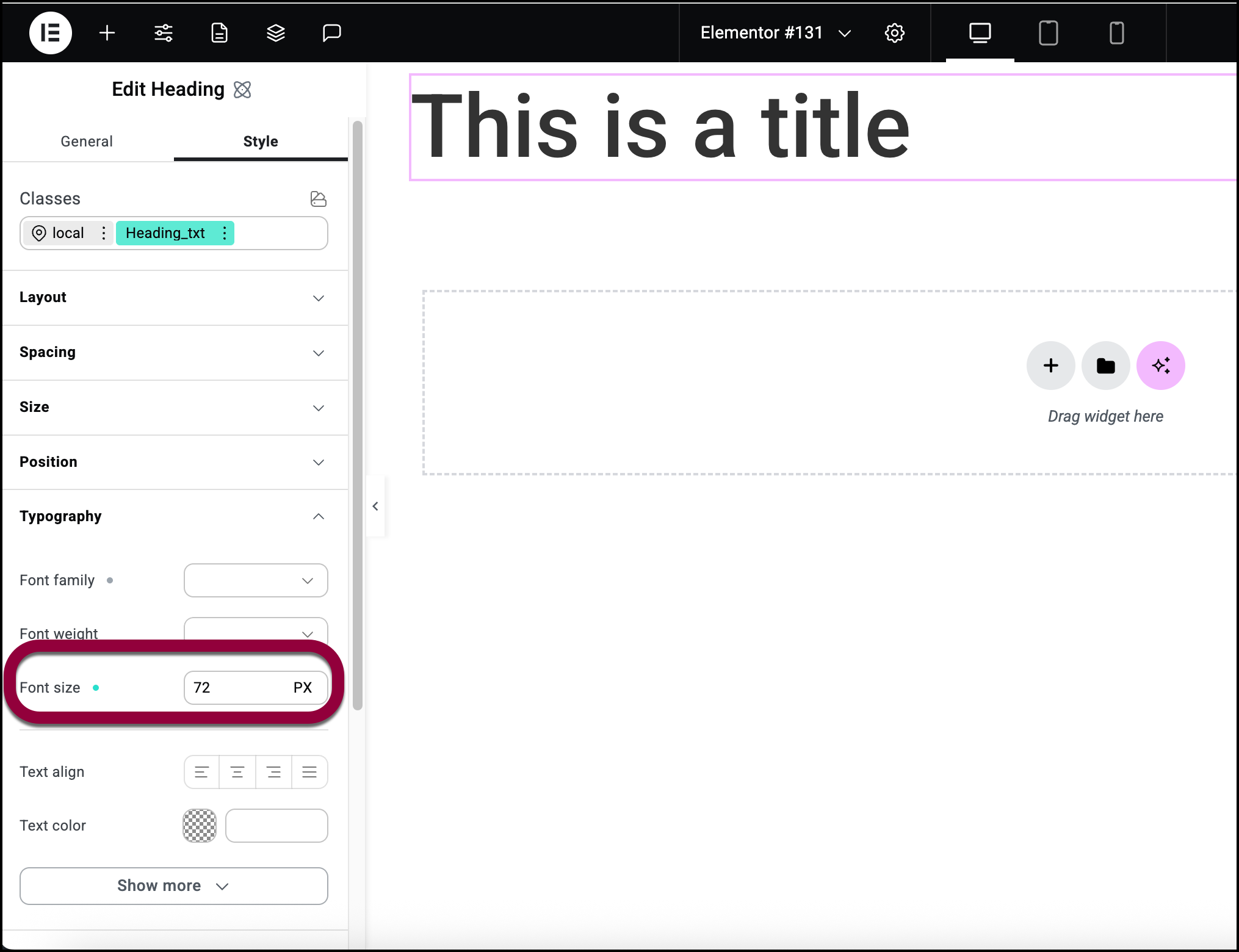Open the Structure layers icon
The width and height of the screenshot is (1239, 952).
[276, 33]
